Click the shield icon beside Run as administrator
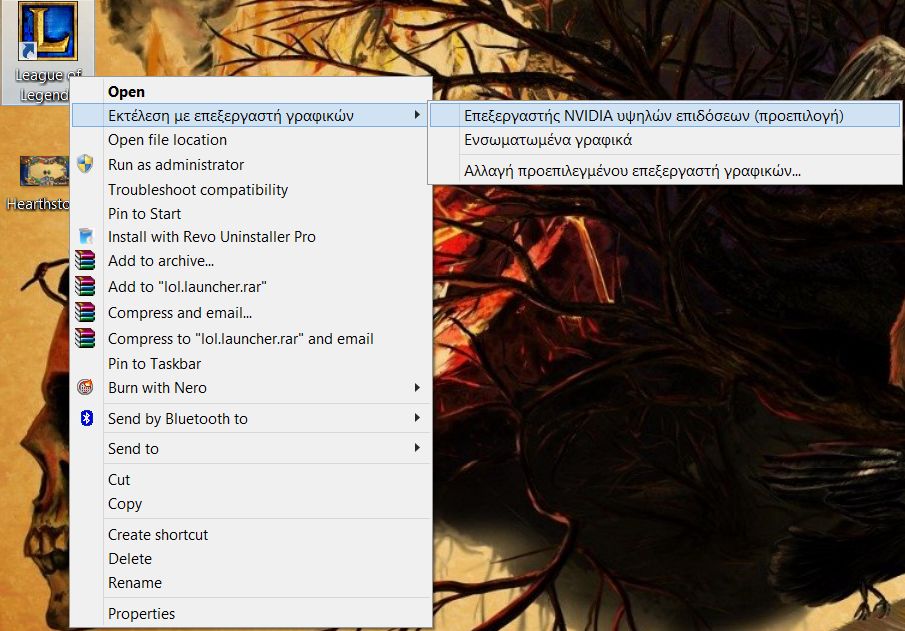The width and height of the screenshot is (905, 631). point(85,164)
